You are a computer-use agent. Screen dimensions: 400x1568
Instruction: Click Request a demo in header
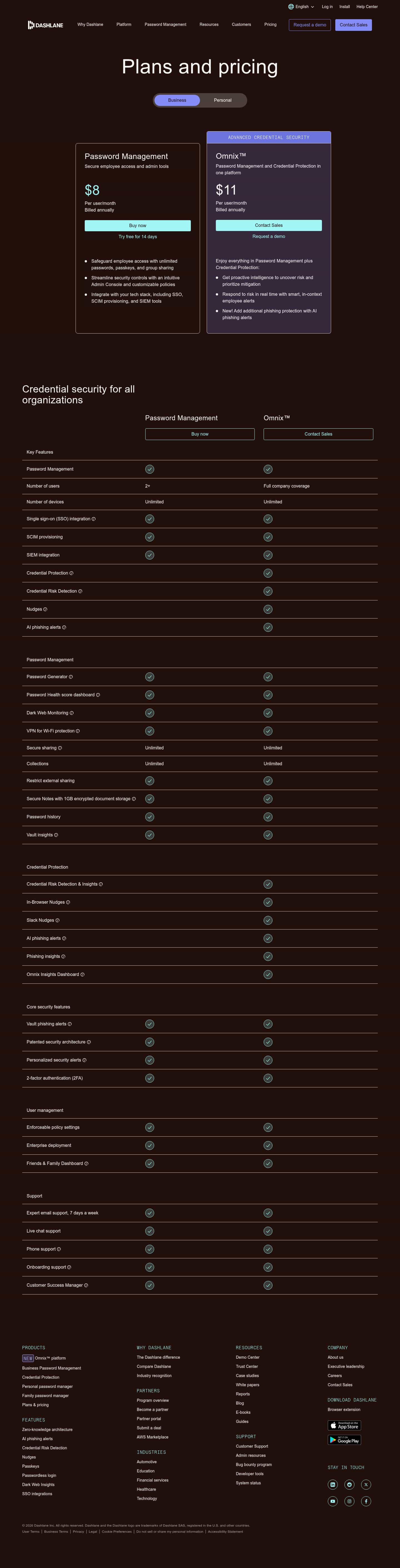[309, 25]
